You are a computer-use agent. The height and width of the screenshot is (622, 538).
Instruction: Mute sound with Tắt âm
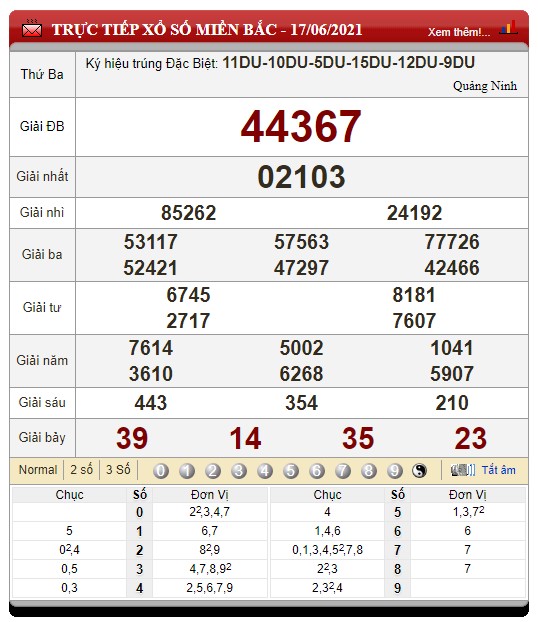click(x=499, y=470)
